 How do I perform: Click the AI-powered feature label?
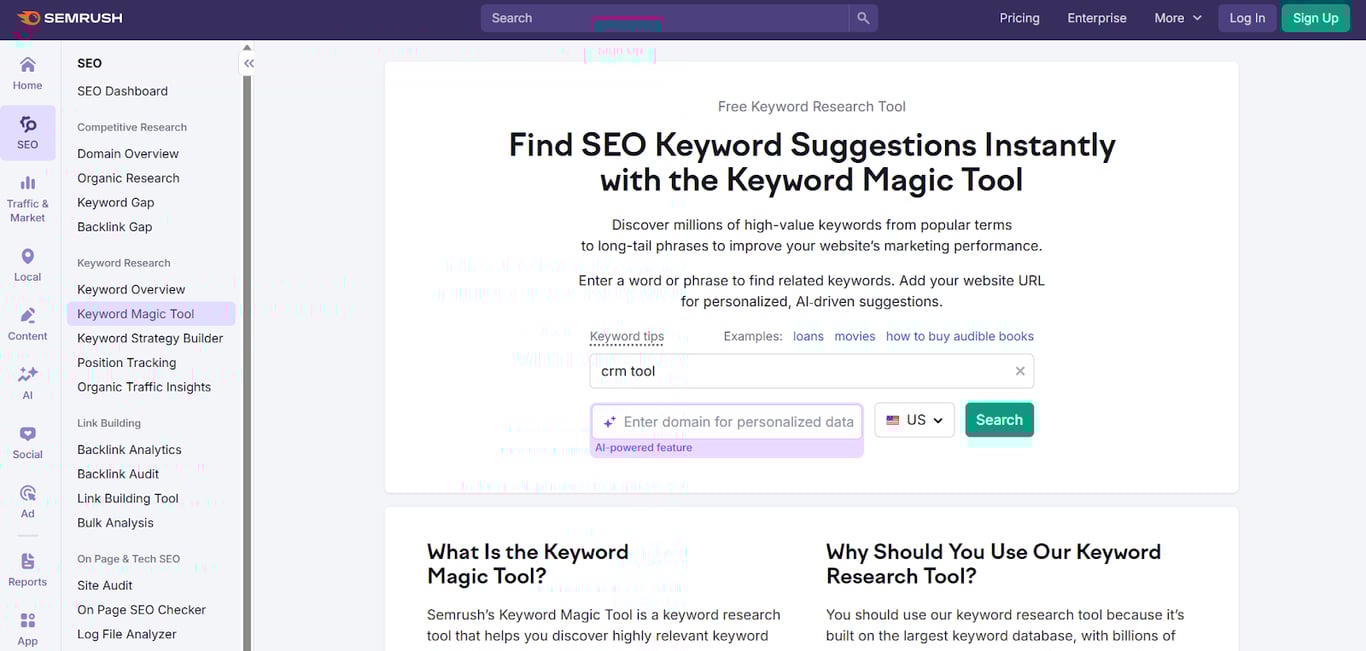point(644,448)
